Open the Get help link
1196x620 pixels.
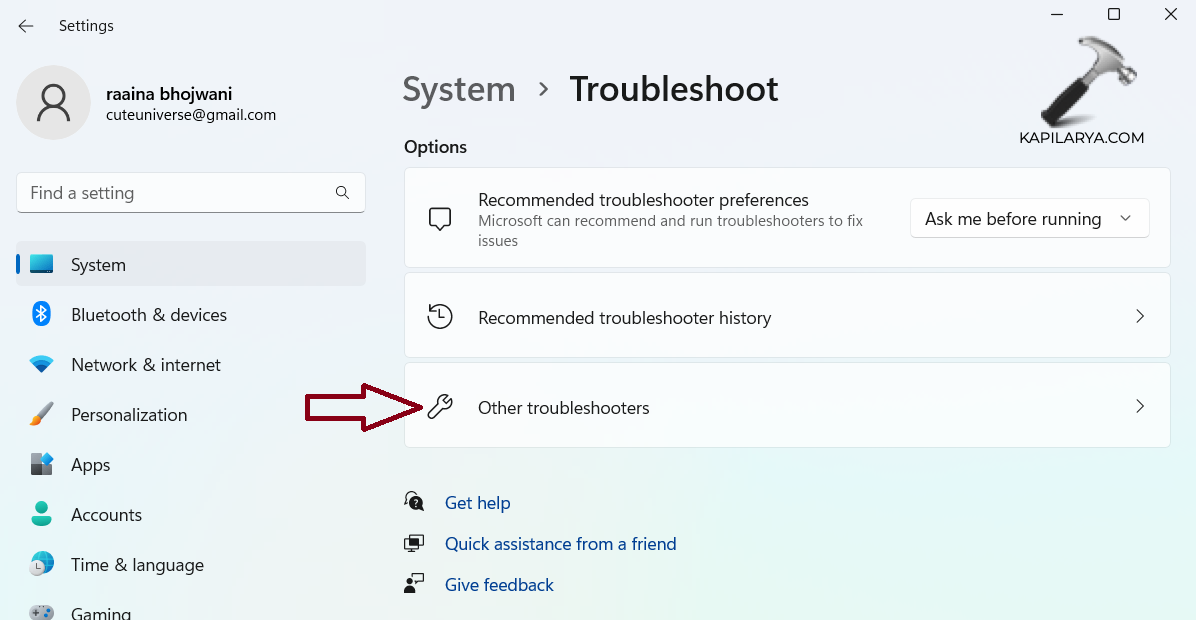477,503
